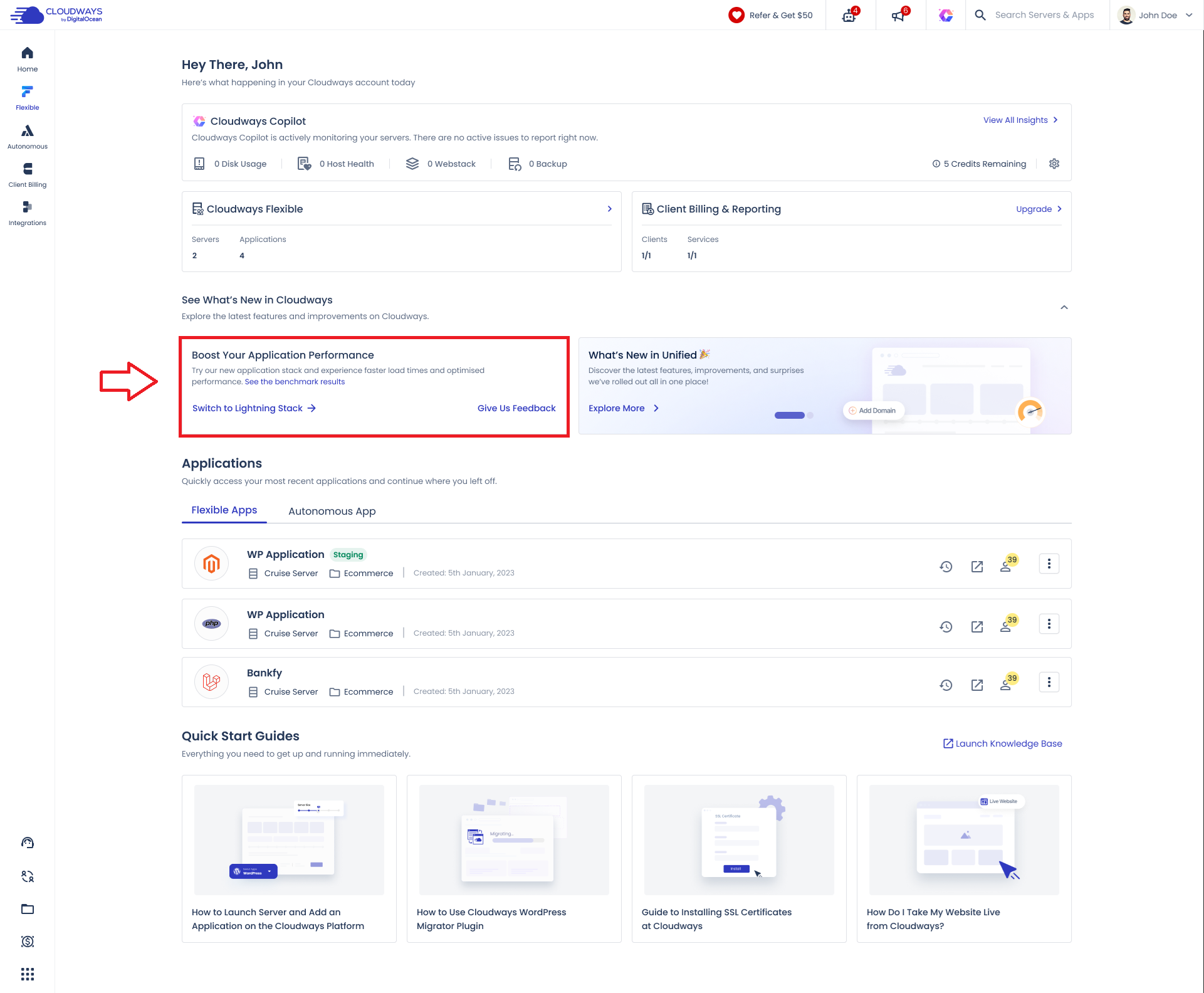Click Cruise Server under Bankfy

pos(283,692)
